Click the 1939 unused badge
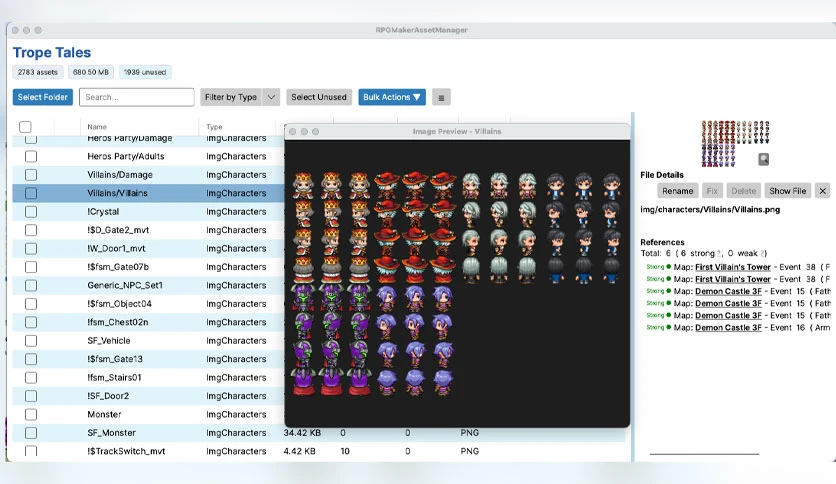This screenshot has width=836, height=484. click(145, 72)
